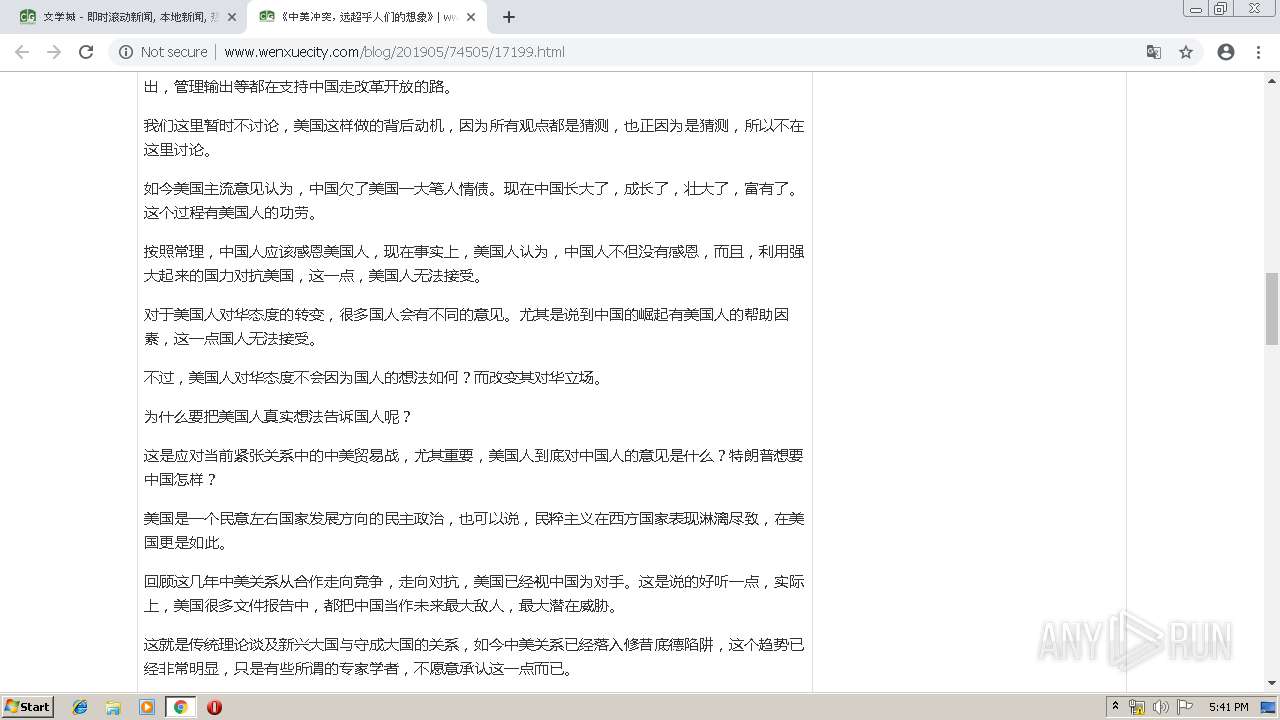1280x720 pixels.
Task: Click sentence starting 不过，美国人对华态度
Action: tap(374, 377)
